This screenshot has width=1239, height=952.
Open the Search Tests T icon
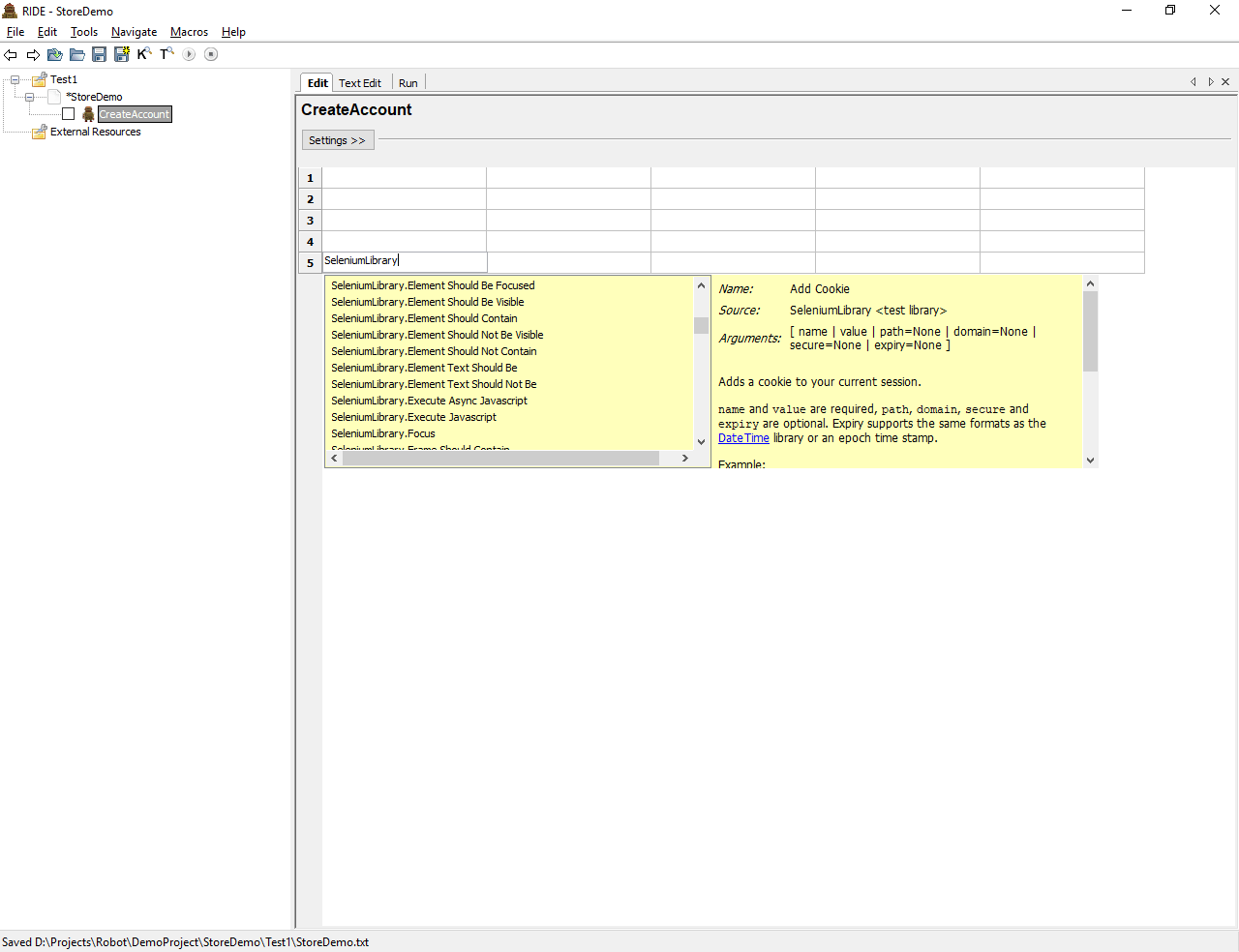pos(166,54)
